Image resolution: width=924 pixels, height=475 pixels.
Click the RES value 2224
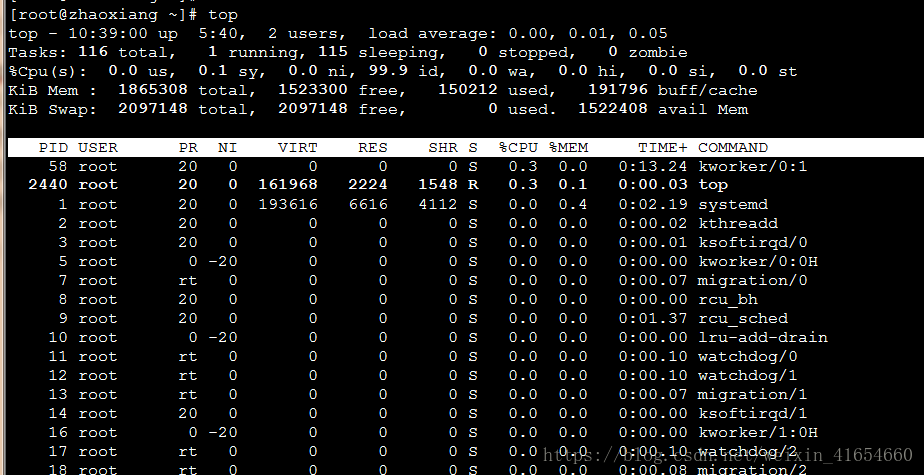[x=368, y=184]
